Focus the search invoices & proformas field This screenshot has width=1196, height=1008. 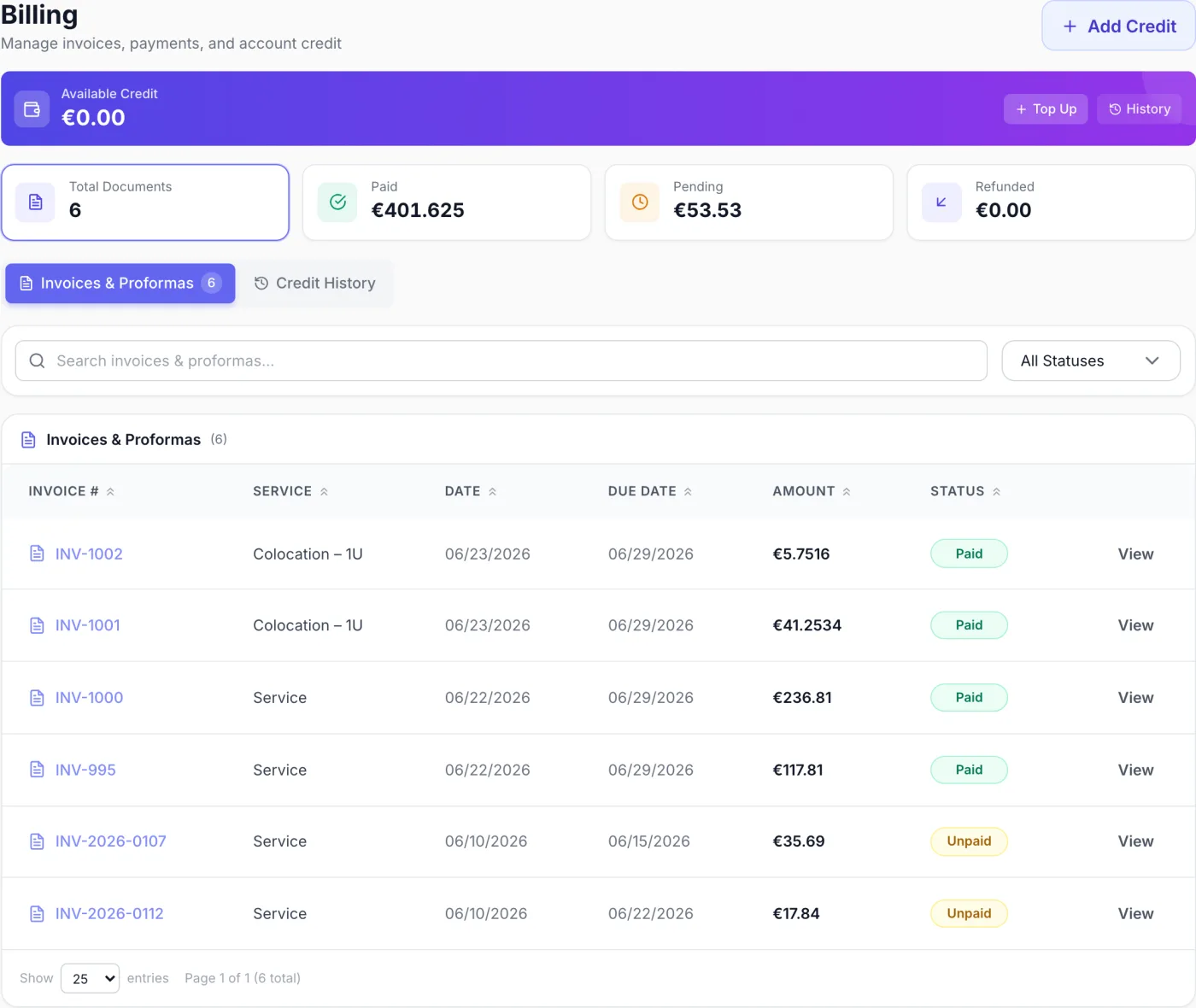pyautogui.click(x=501, y=361)
